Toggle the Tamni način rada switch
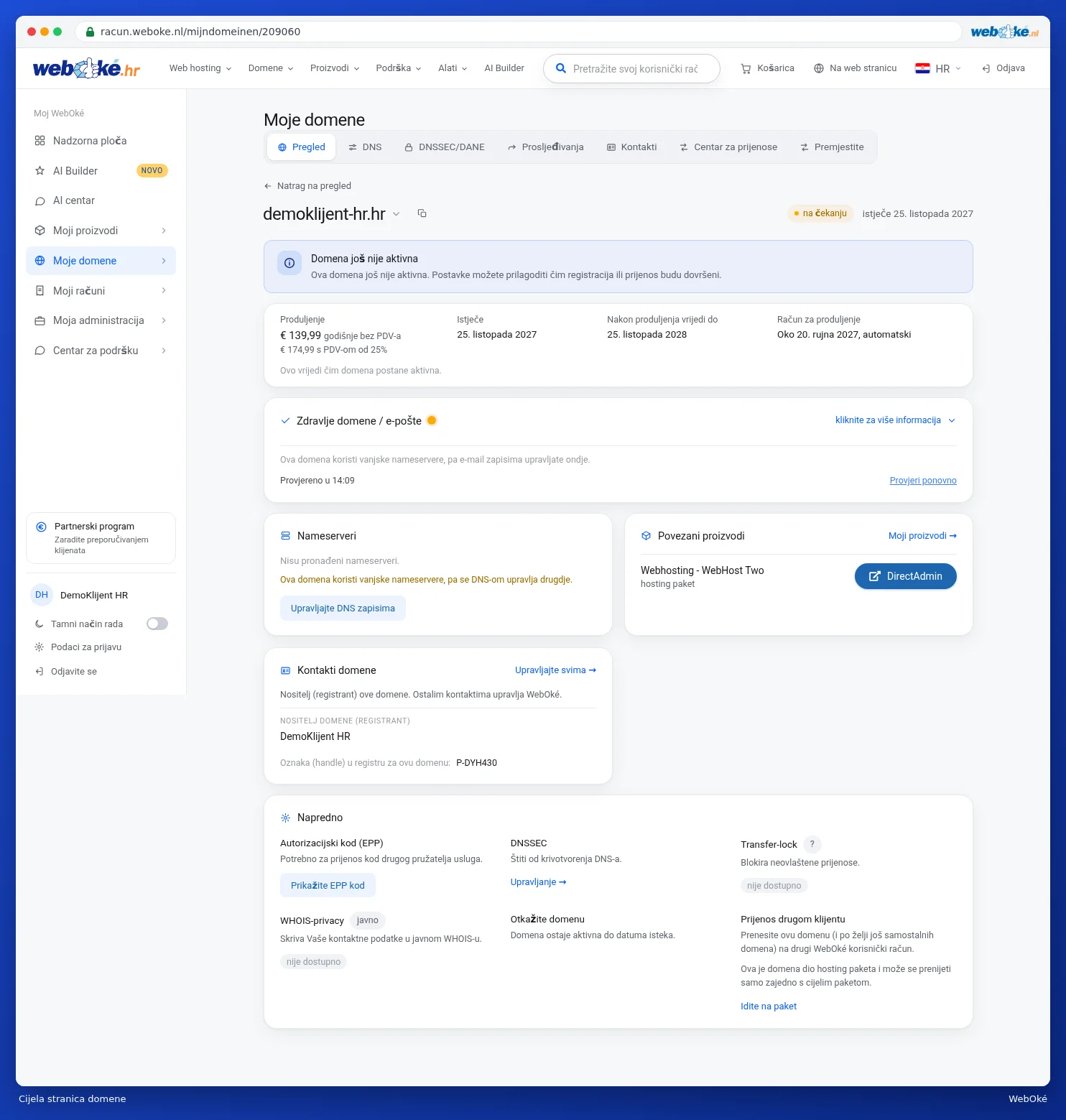Viewport: 1066px width, 1120px height. pos(157,624)
